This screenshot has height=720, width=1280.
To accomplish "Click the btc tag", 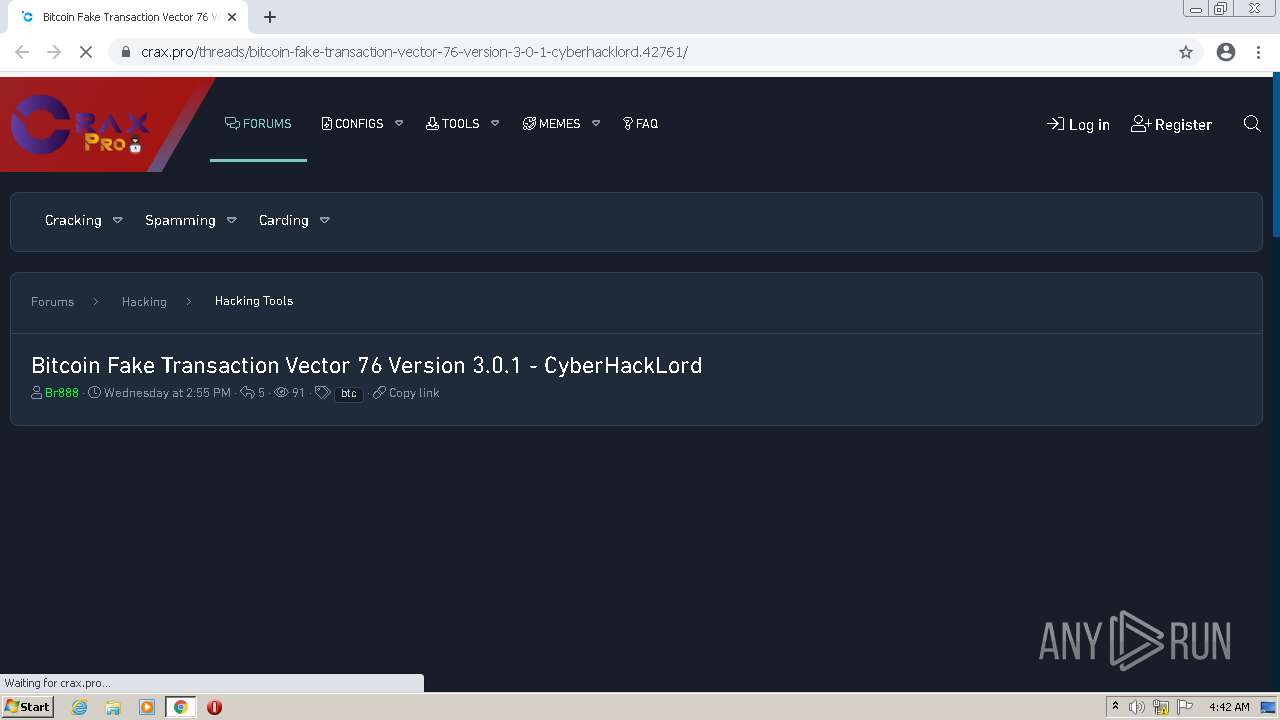I will coord(348,394).
